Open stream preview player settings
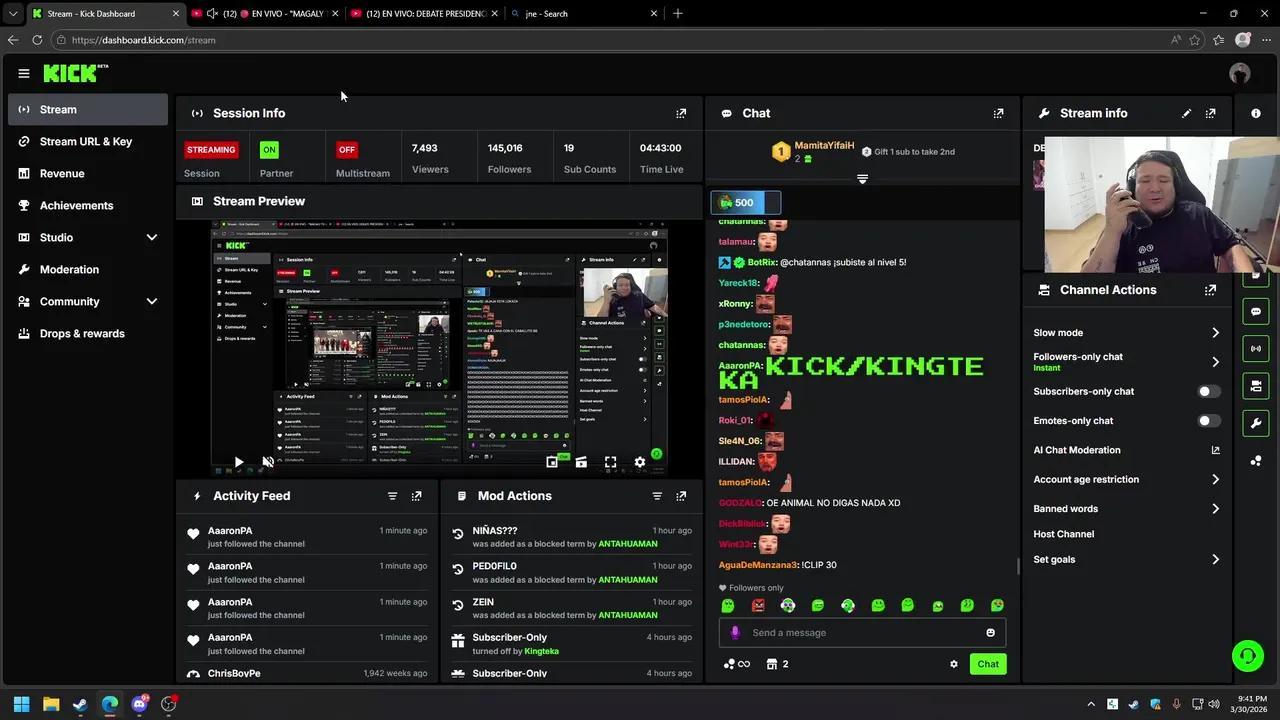The image size is (1280, 720). (x=640, y=462)
